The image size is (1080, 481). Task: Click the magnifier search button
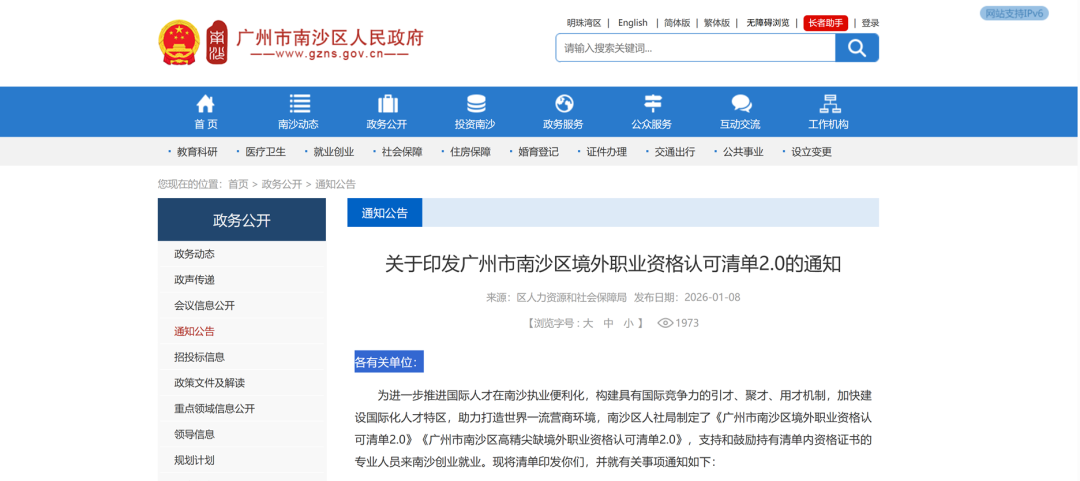click(857, 48)
